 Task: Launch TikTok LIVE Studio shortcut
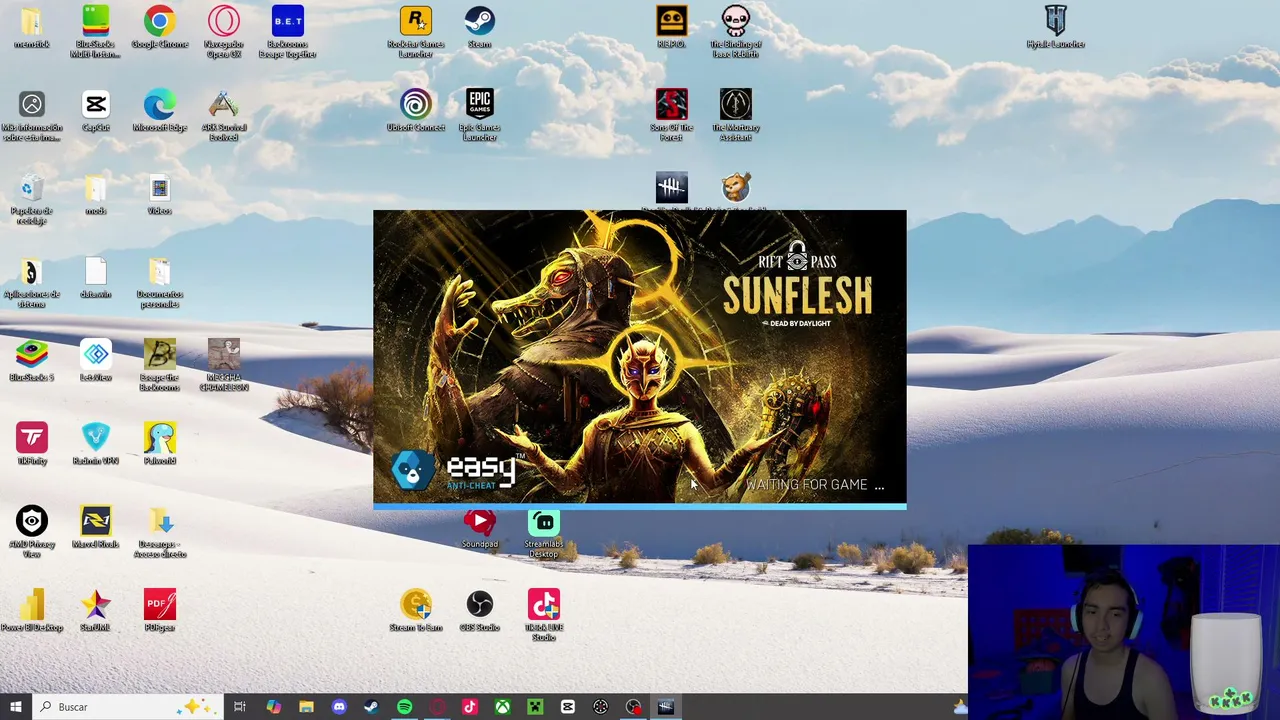tap(544, 615)
